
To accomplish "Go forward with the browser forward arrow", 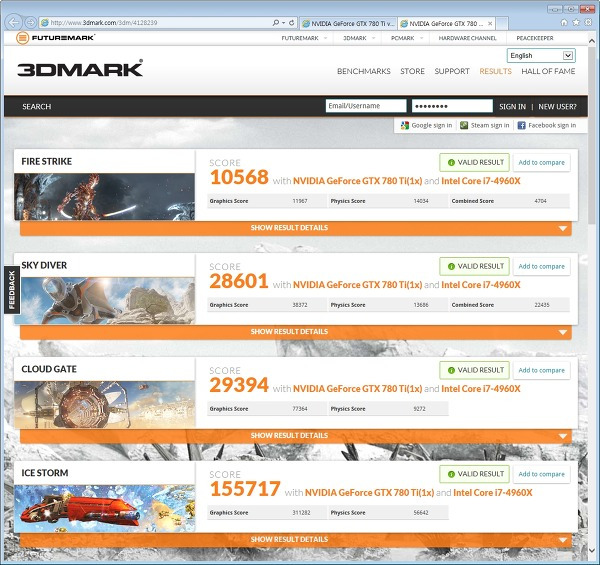I will point(31,23).
